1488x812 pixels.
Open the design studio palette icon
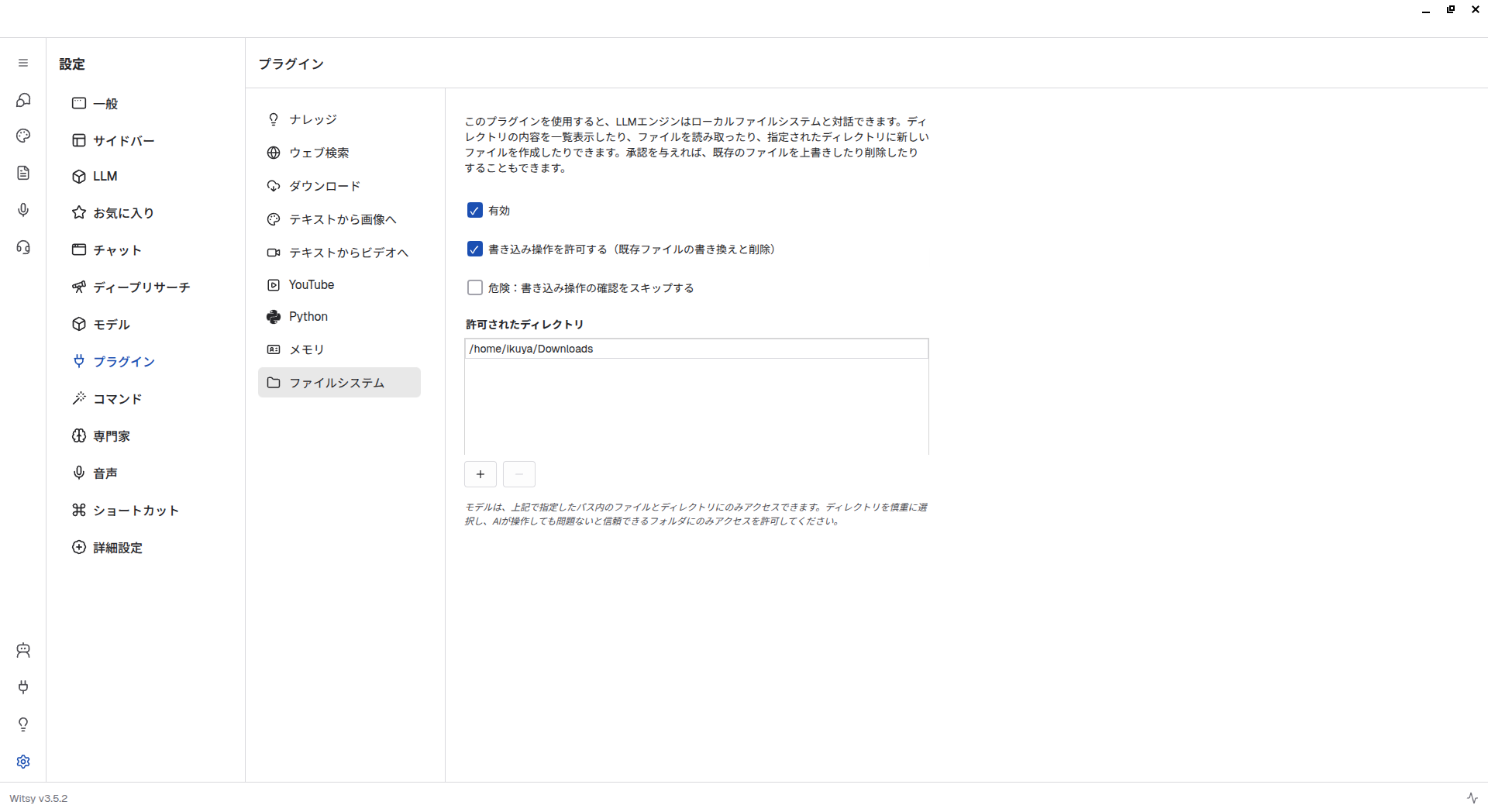pyautogui.click(x=23, y=136)
